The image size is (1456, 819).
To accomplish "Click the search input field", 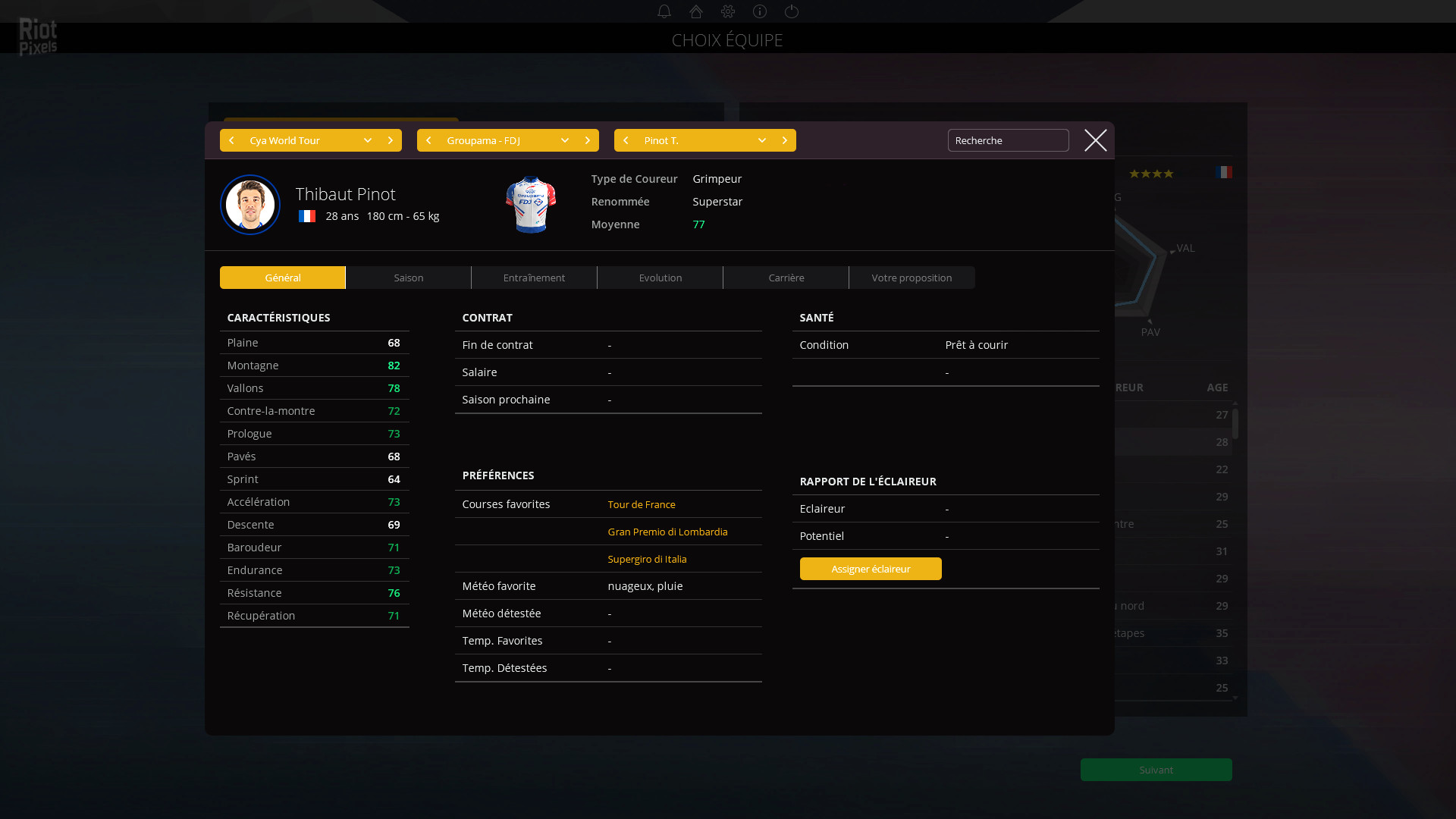I will [1008, 140].
